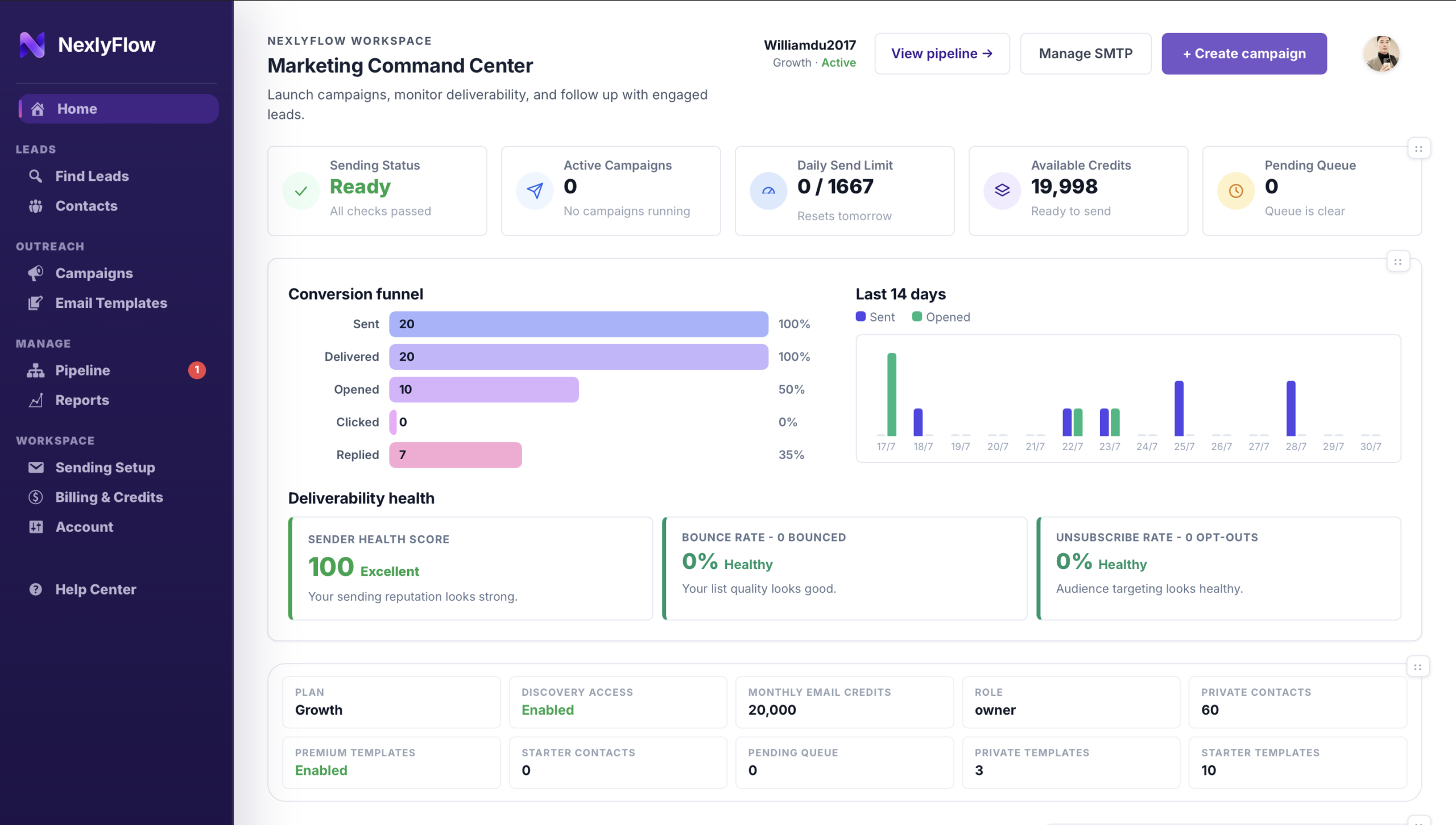The image size is (1456, 825).
Task: Click the Help Center question mark icon
Action: pyautogui.click(x=35, y=589)
